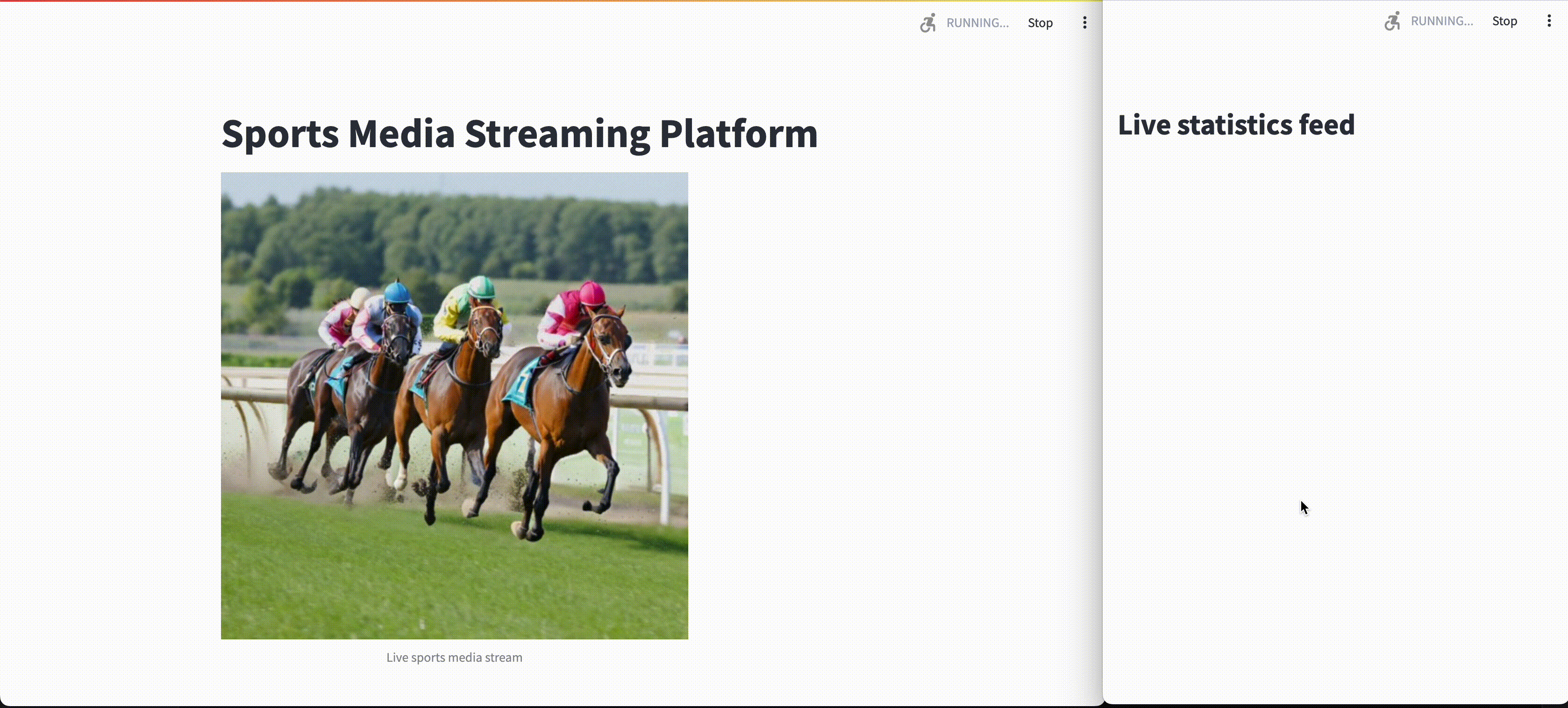This screenshot has height=708, width=1568.
Task: Click the number 1 saddle cloth on the lead horse
Action: point(521,384)
